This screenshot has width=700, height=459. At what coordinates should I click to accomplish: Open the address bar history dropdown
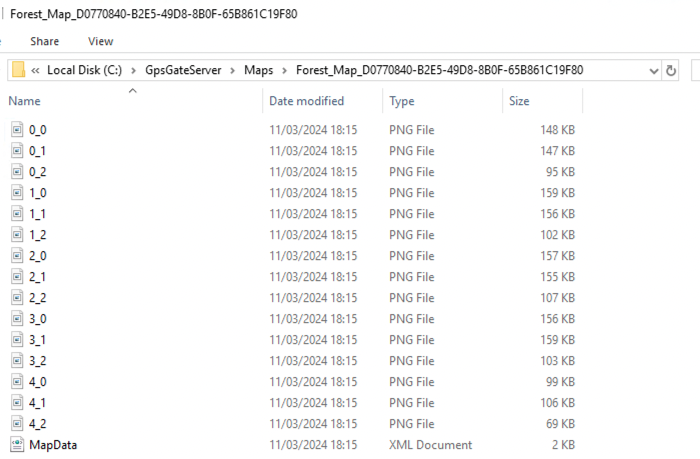tap(654, 71)
